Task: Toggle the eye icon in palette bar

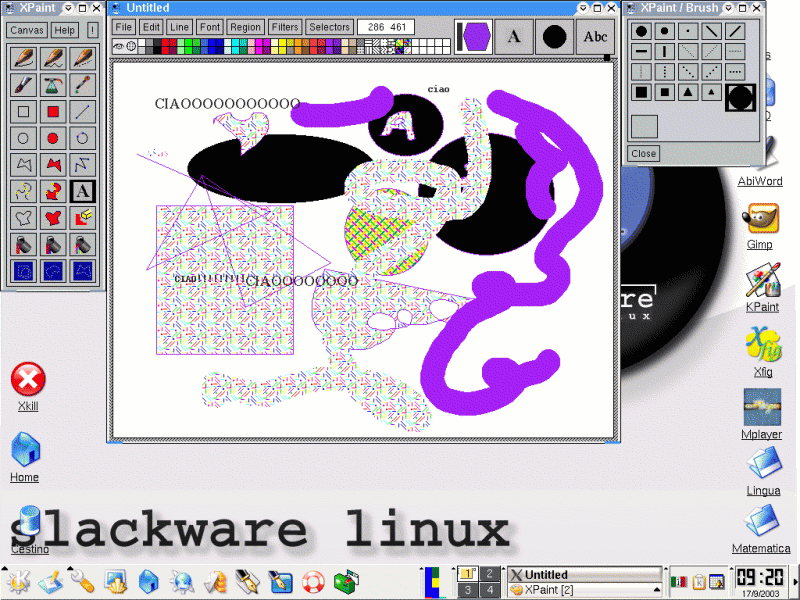Action: 118,46
